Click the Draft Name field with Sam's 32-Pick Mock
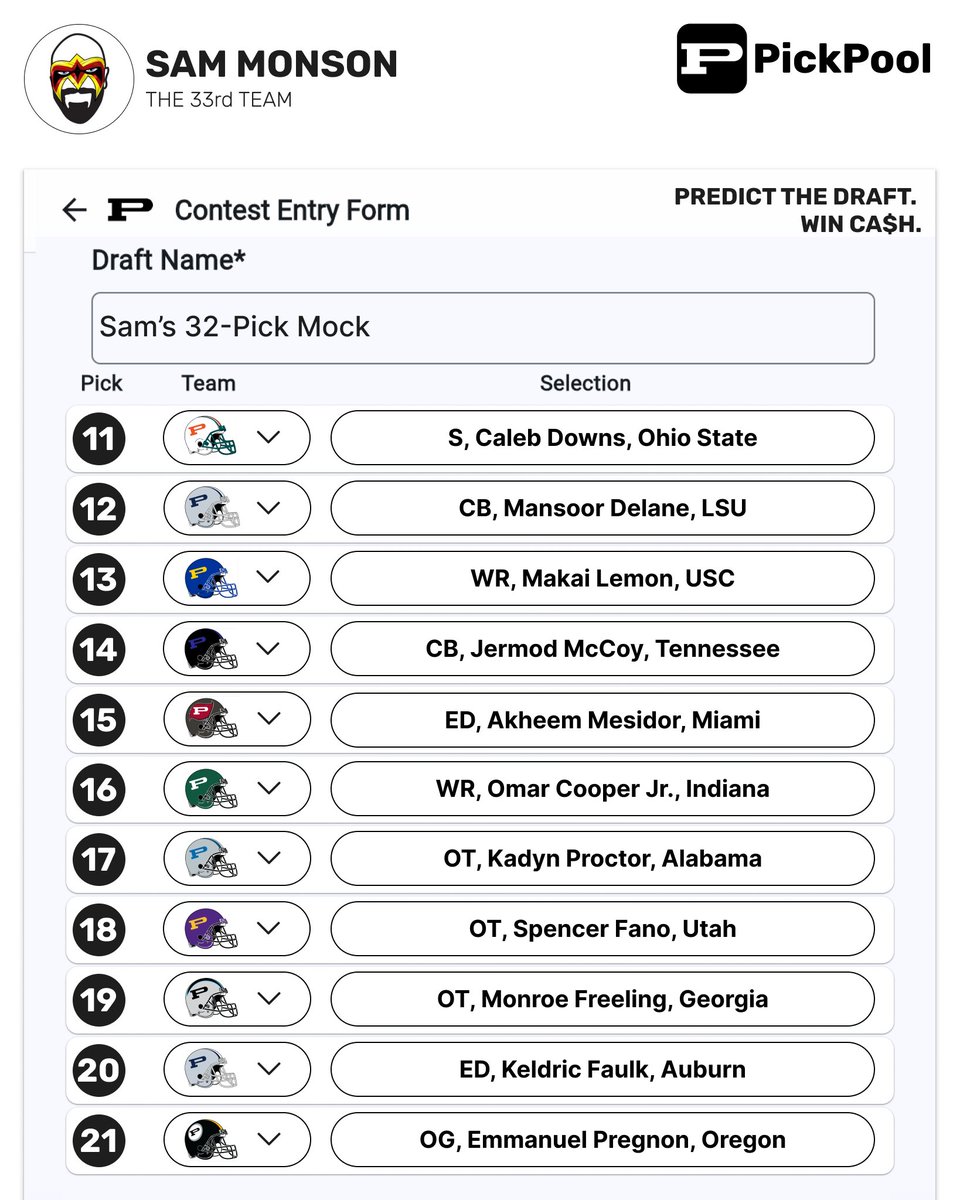The width and height of the screenshot is (960, 1200). [483, 328]
